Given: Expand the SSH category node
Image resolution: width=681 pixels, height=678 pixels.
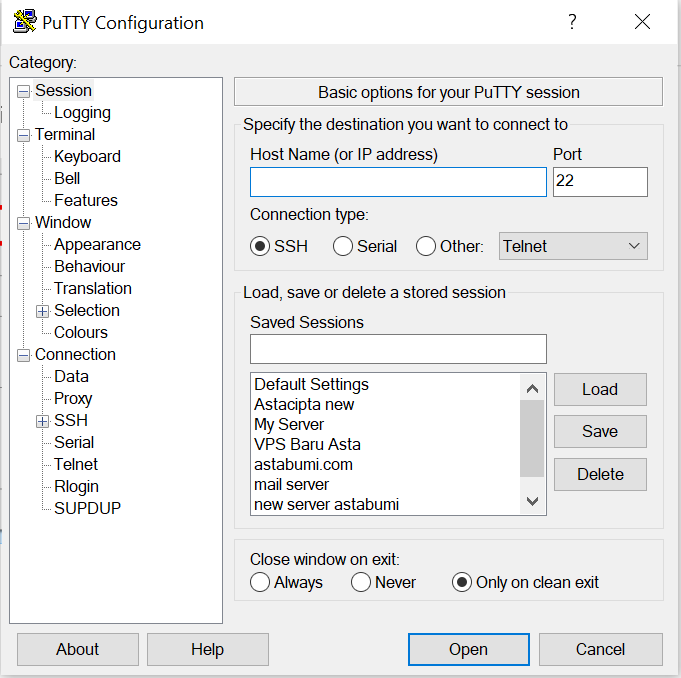Looking at the screenshot, I should pyautogui.click(x=43, y=421).
